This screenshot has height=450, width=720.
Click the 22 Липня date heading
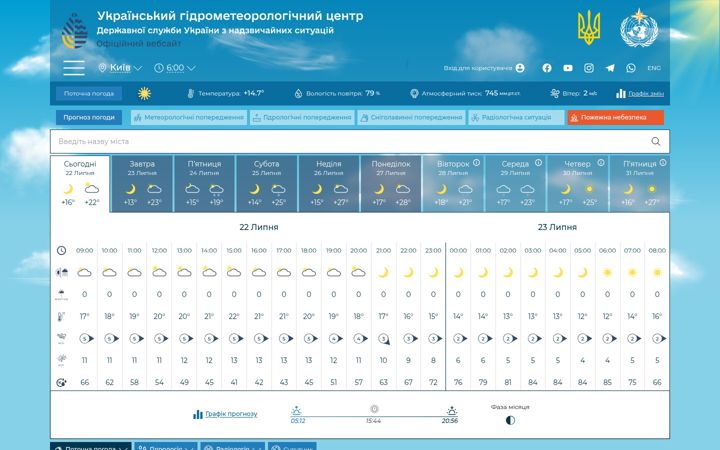[259, 227]
